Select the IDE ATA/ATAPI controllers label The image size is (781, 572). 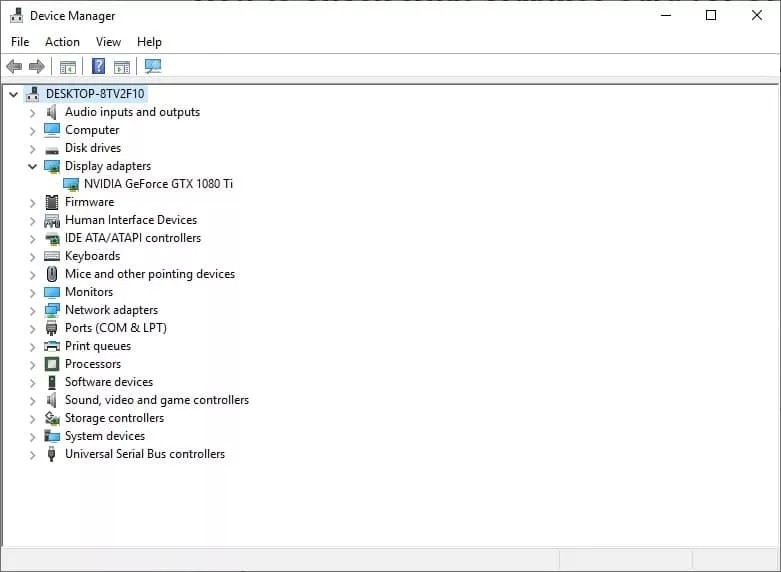(x=133, y=238)
